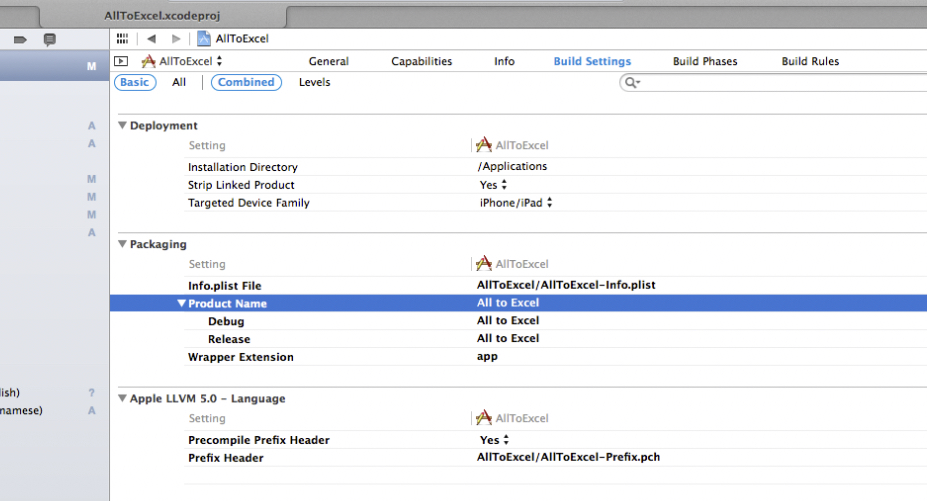
Task: Click the AllToExcel/AllToExcel-Prefix.pch value
Action: [568, 457]
